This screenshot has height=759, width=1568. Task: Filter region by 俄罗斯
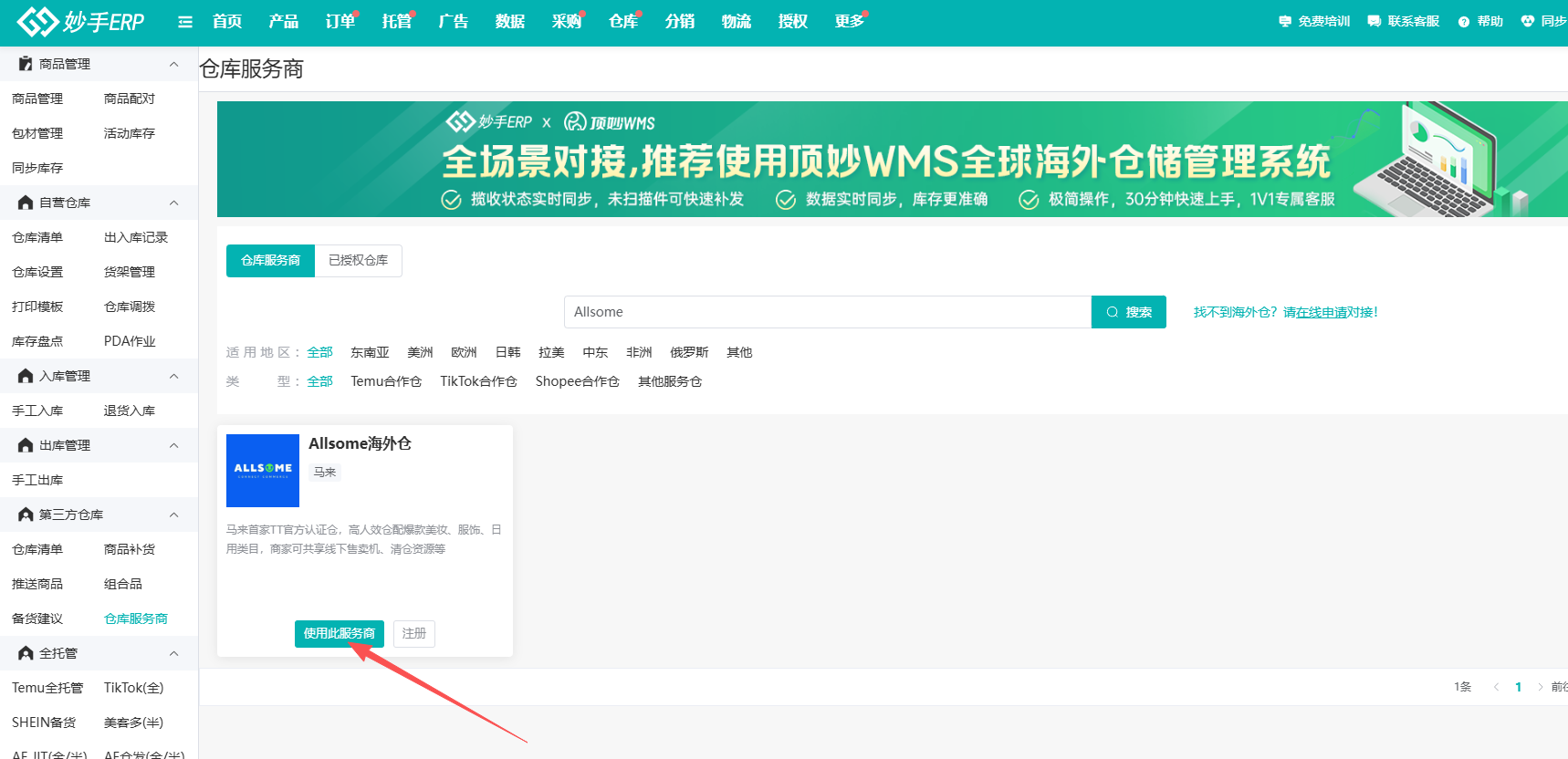click(689, 352)
